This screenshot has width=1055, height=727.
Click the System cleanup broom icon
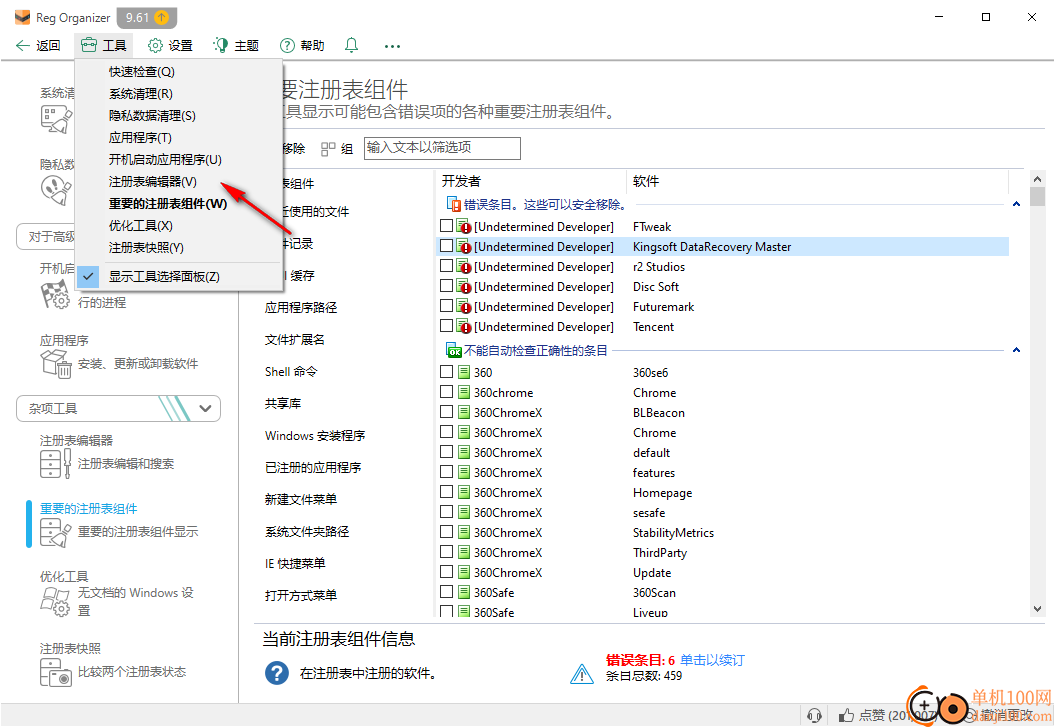click(x=56, y=119)
